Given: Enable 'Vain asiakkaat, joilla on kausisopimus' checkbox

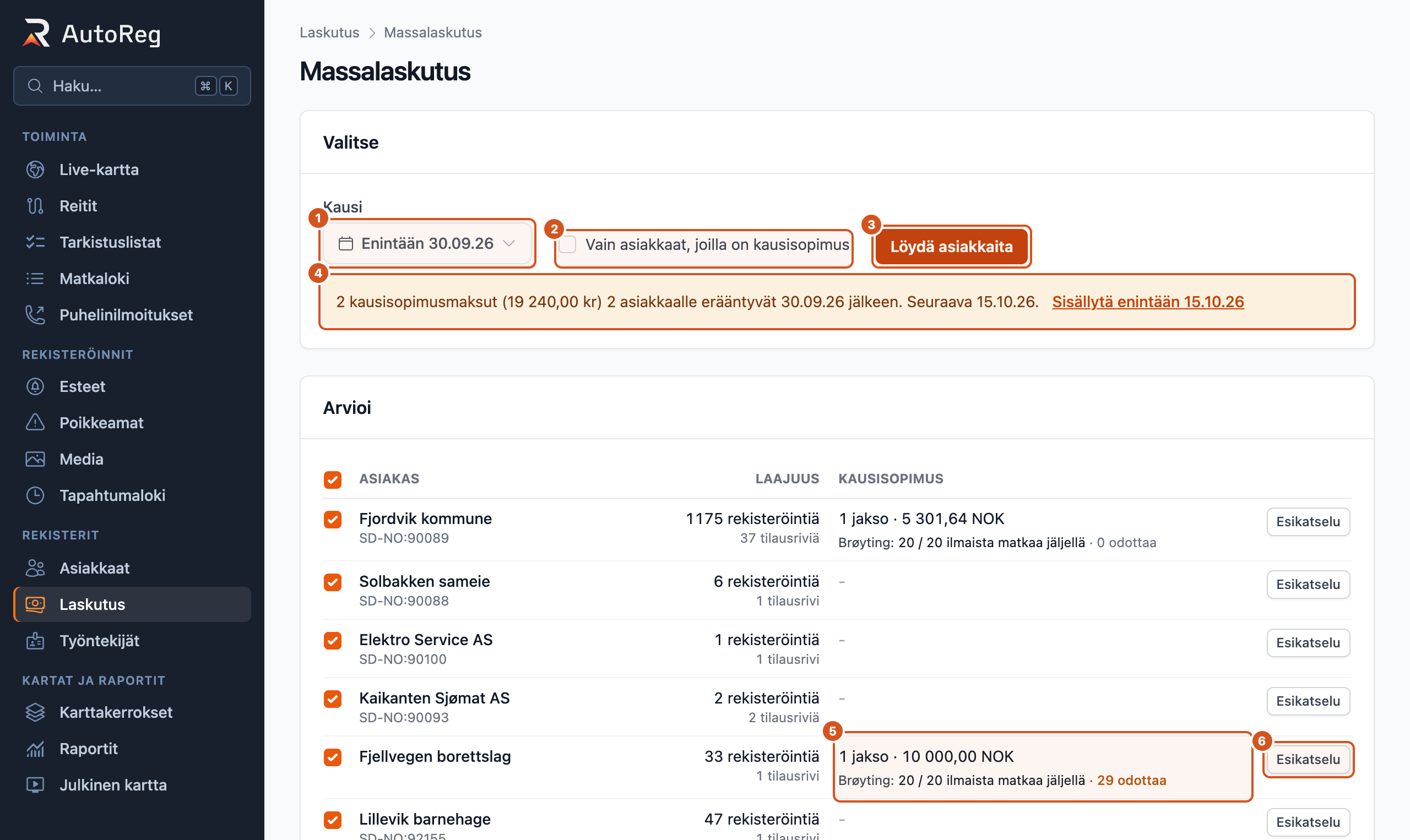Looking at the screenshot, I should [x=567, y=244].
